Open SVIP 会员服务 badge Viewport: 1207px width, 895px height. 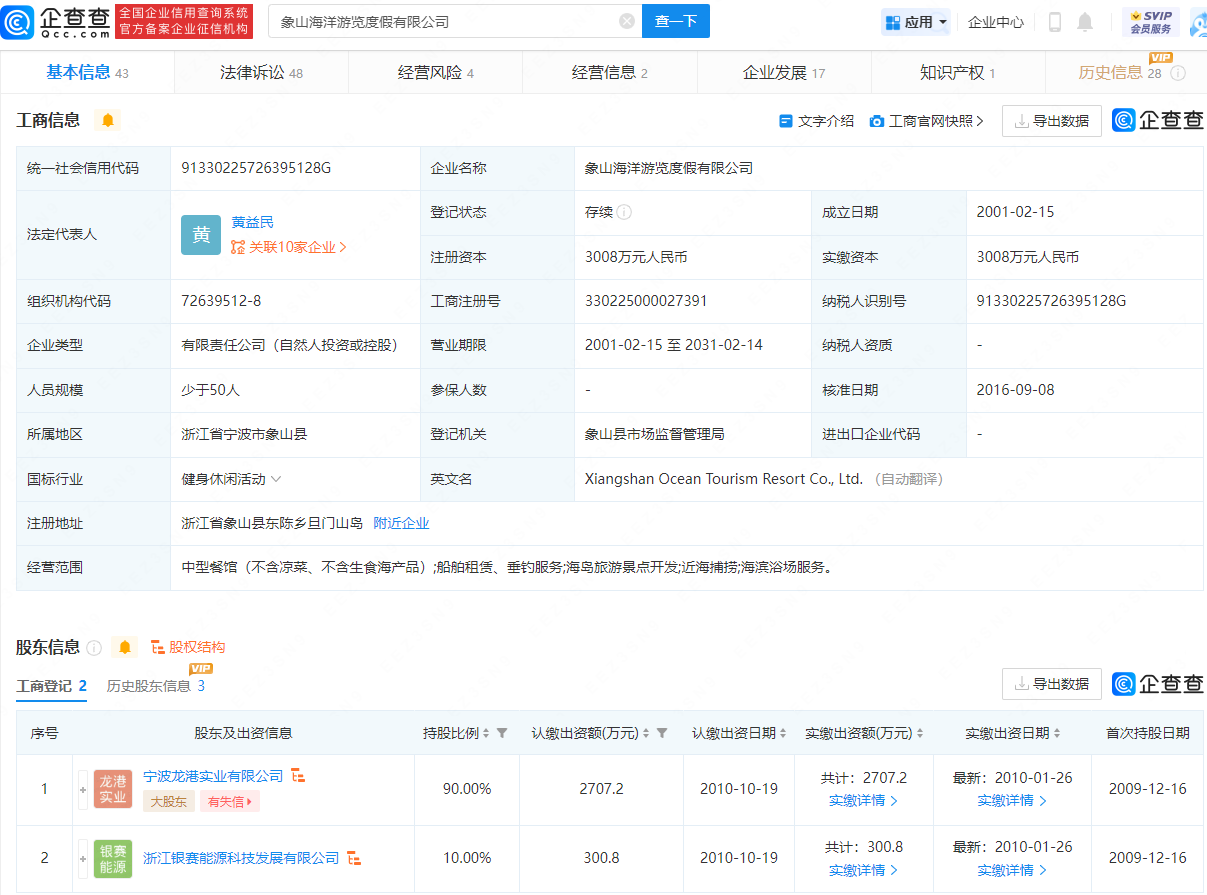tap(1151, 22)
